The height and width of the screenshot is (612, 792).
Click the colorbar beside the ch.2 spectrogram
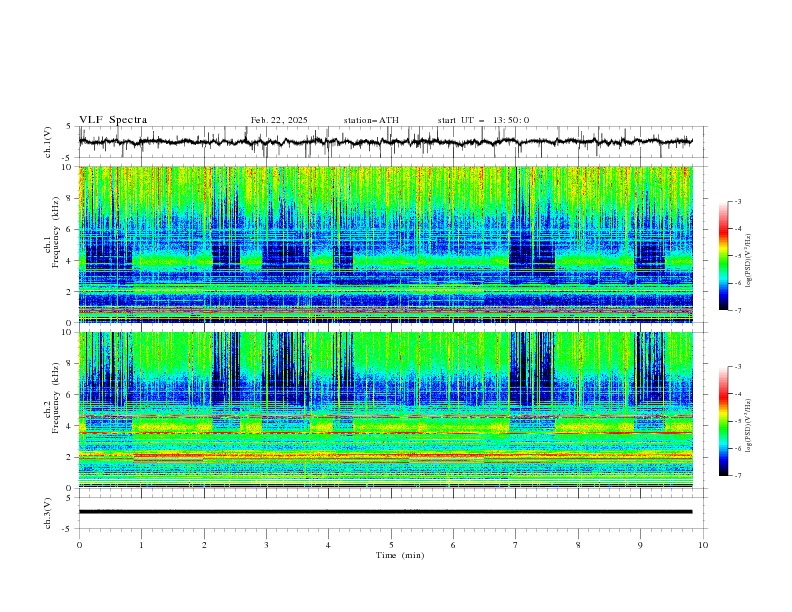click(x=724, y=421)
